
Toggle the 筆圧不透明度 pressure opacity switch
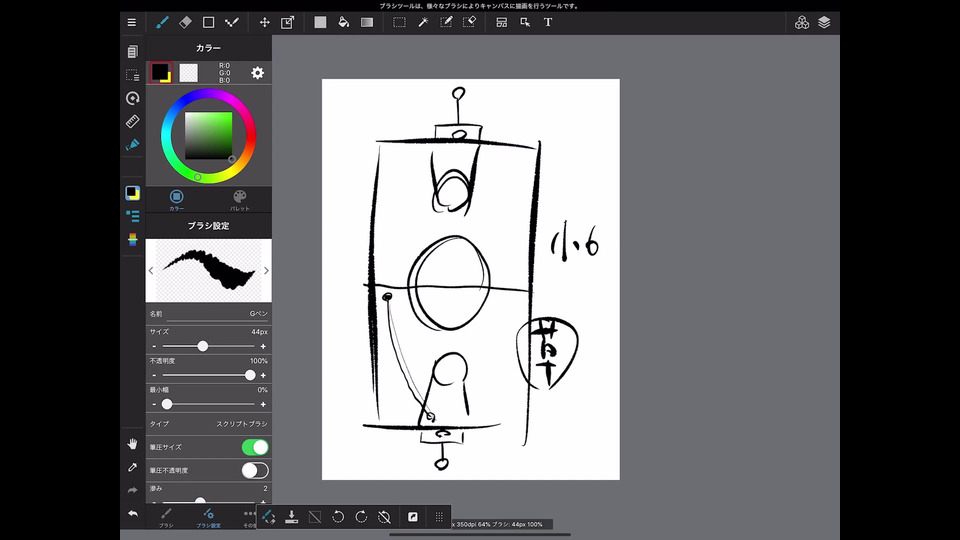[255, 471]
